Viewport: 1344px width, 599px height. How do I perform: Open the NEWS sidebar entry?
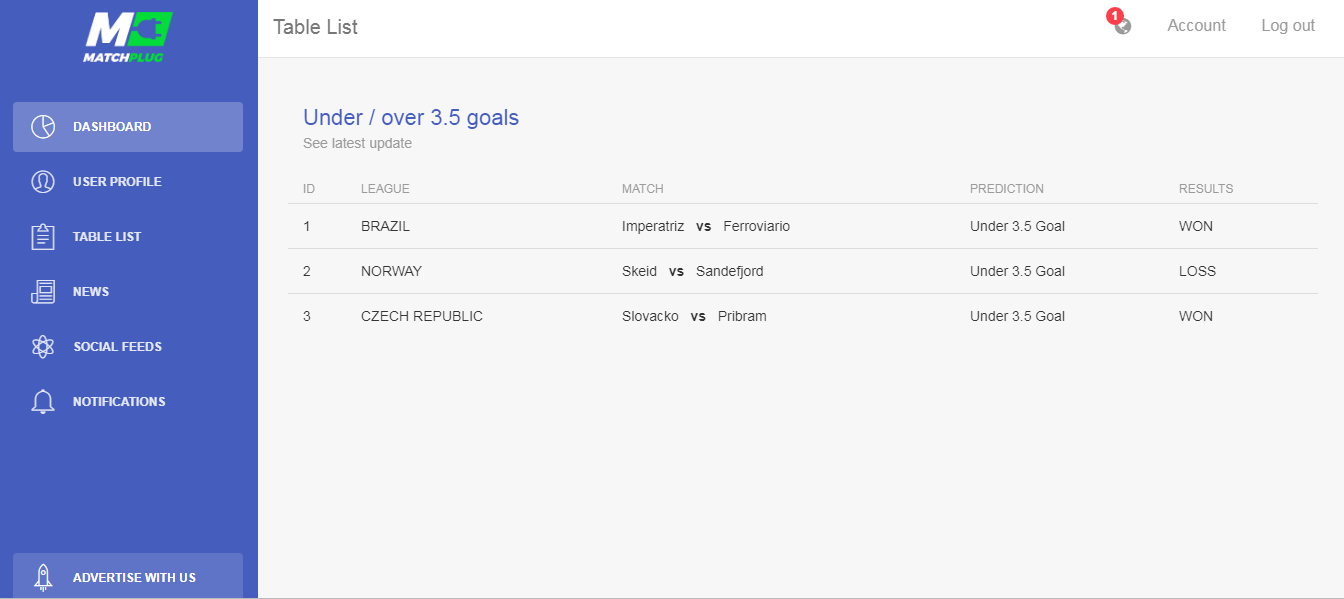coord(128,292)
